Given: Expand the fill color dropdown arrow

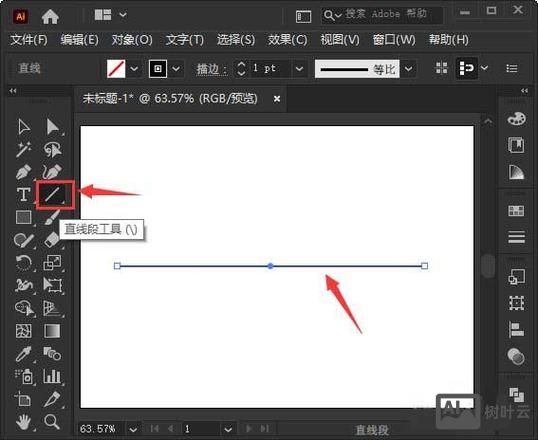Looking at the screenshot, I should click(134, 69).
